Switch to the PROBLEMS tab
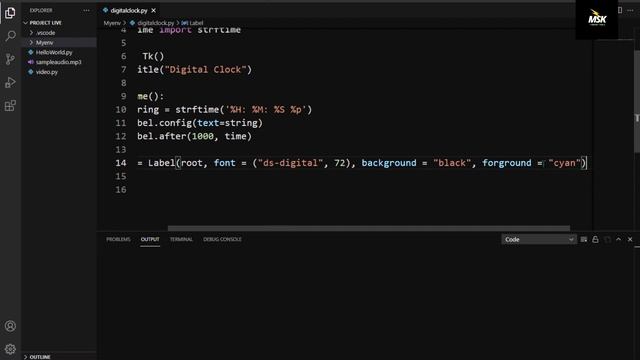Image resolution: width=640 pixels, height=360 pixels. (118, 239)
